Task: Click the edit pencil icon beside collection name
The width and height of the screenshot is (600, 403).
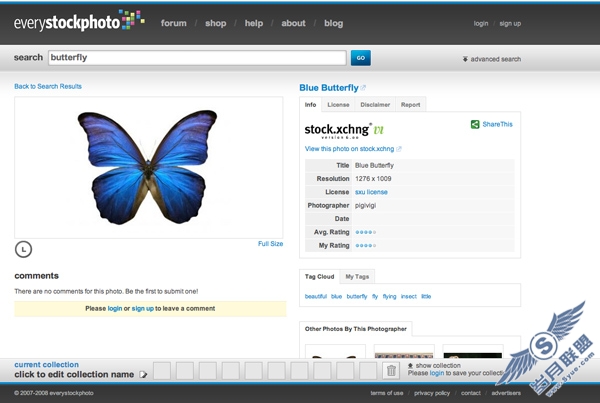Action: (143, 374)
